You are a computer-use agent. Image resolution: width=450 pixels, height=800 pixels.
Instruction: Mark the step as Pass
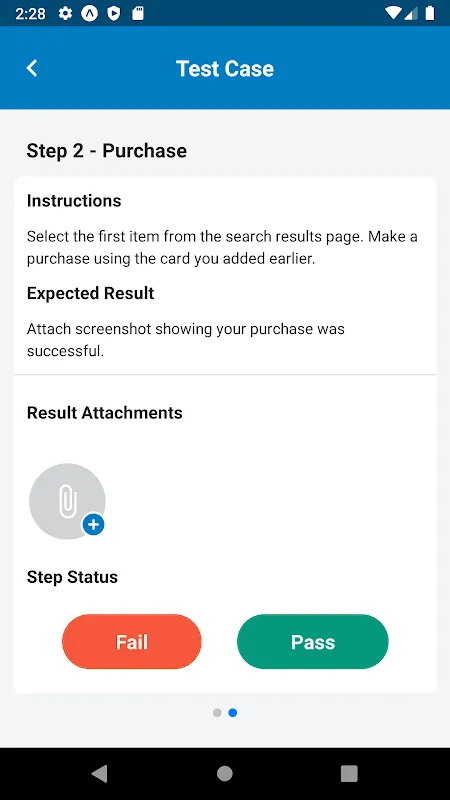(x=313, y=641)
